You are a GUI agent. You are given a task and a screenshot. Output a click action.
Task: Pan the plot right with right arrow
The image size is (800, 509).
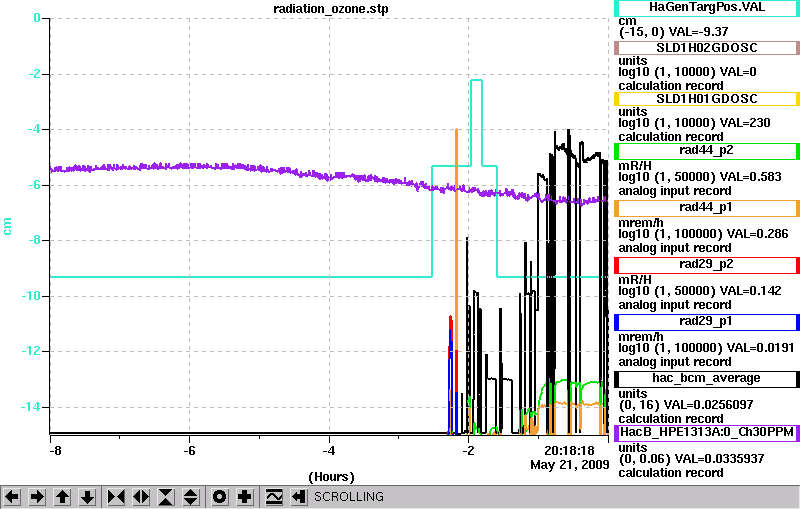(37, 497)
